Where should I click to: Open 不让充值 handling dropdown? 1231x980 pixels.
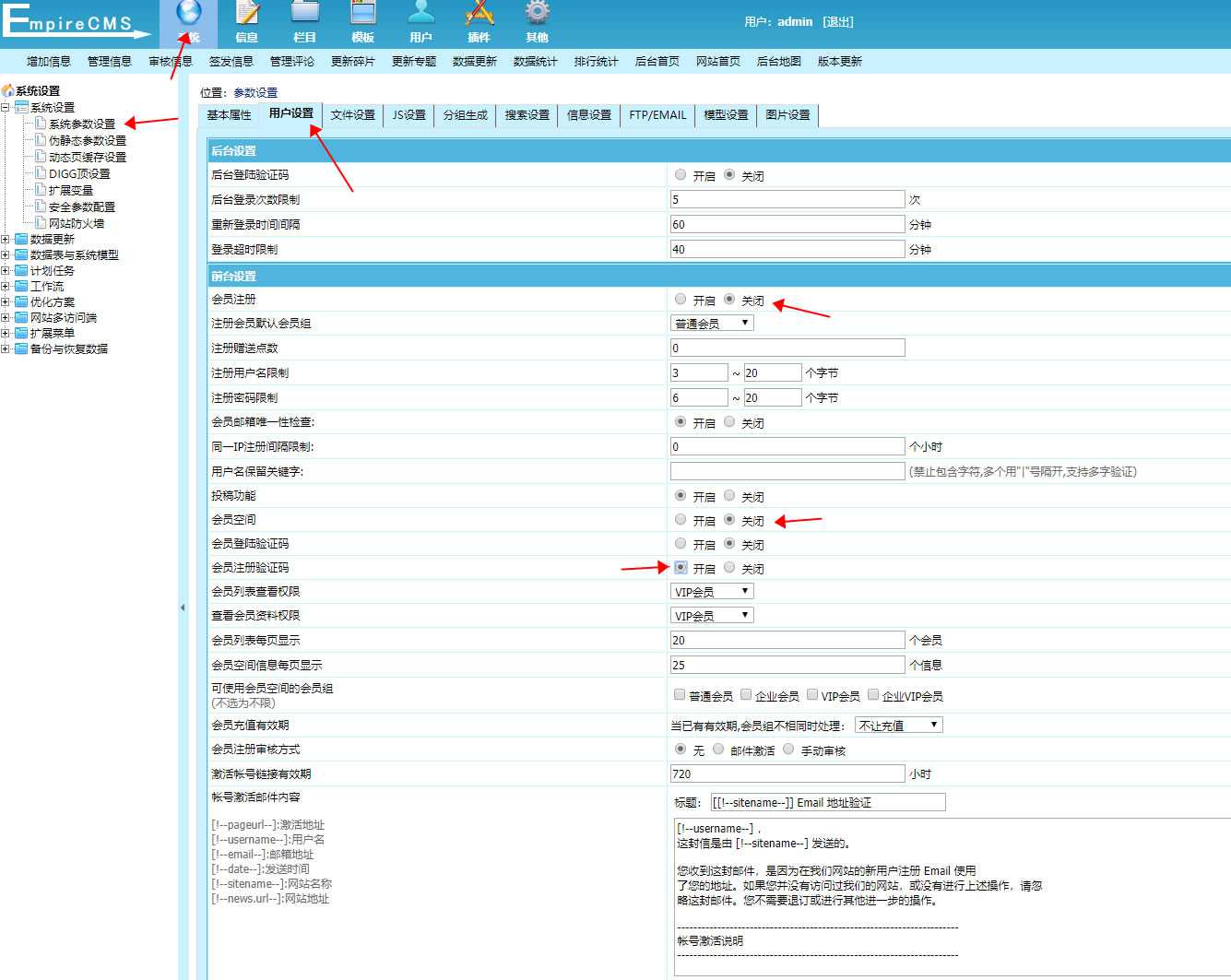pyautogui.click(x=898, y=725)
